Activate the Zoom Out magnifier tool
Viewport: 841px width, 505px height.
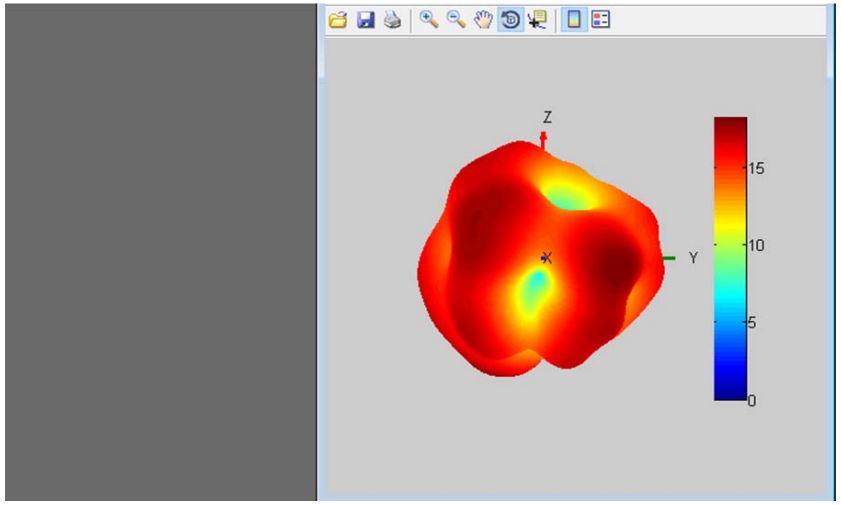point(456,20)
